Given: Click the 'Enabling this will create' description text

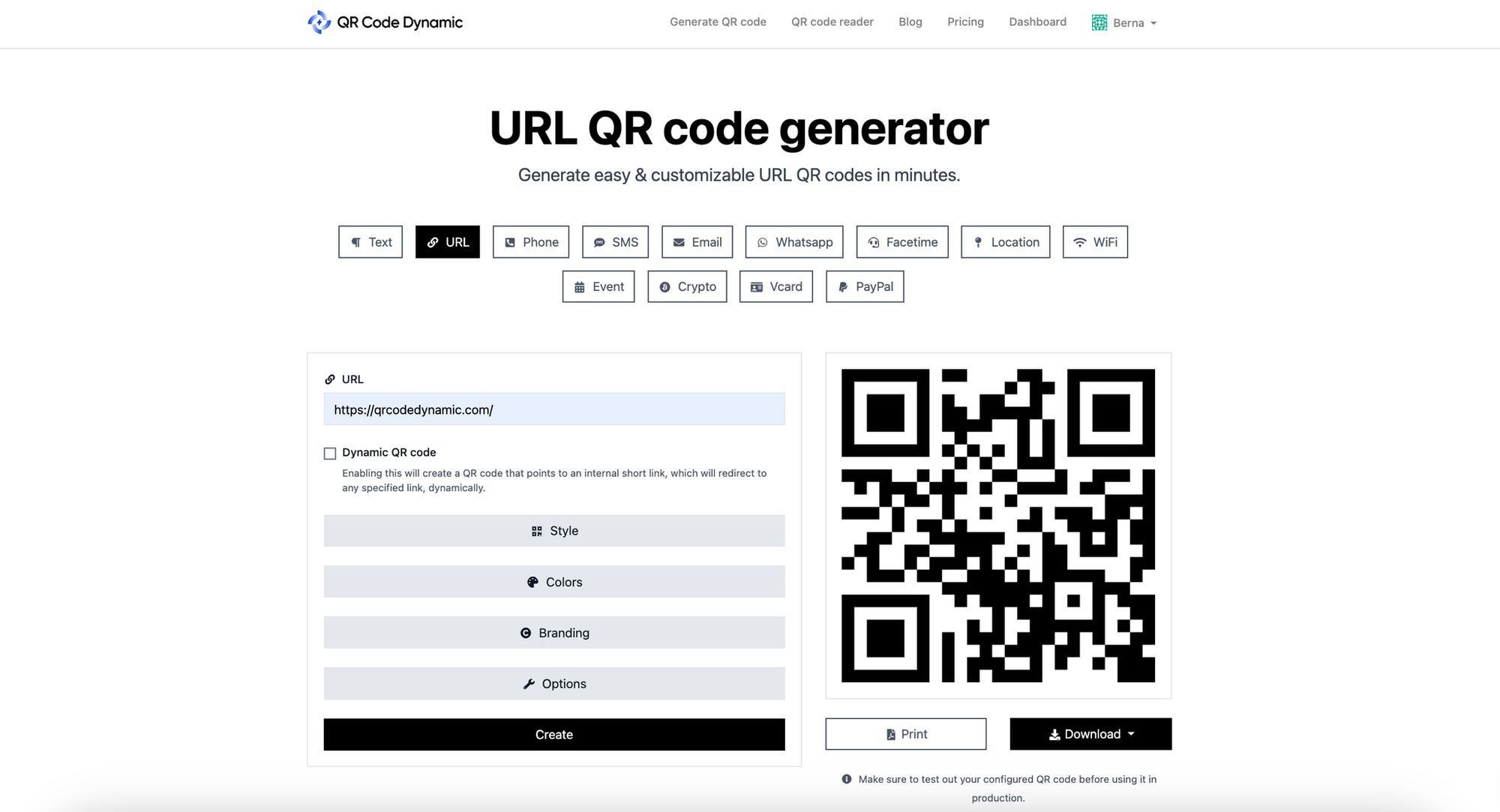Looking at the screenshot, I should [x=554, y=481].
